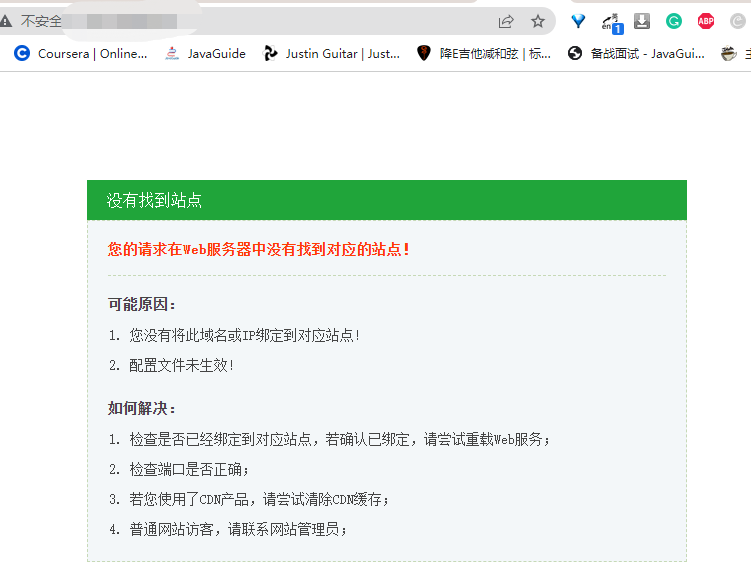Click the 没有找到站点 green header

[x=387, y=200]
